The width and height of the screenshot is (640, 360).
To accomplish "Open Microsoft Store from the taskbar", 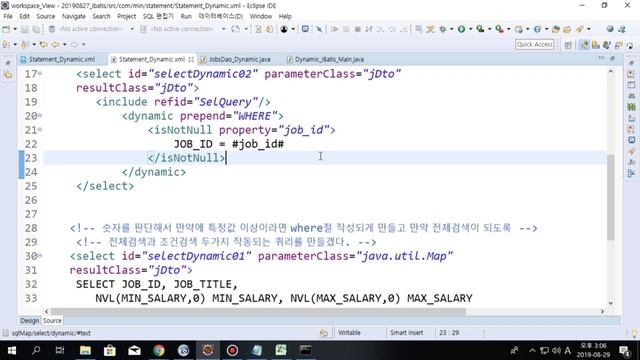I will (110, 350).
